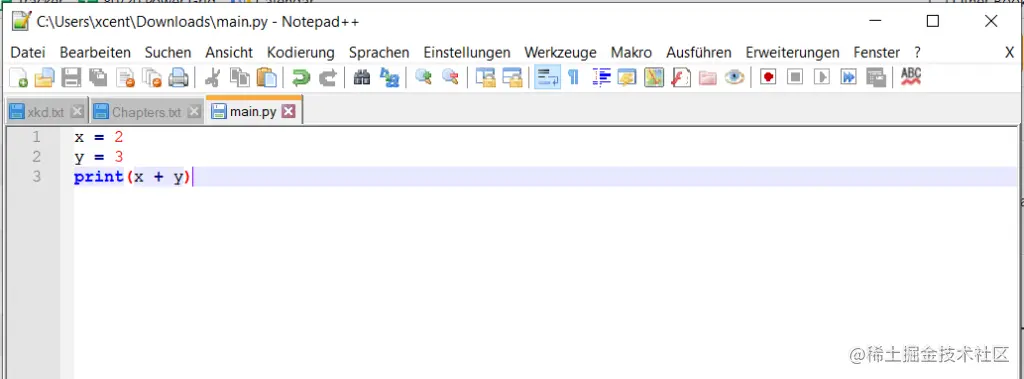Close the xkd.txt tab
Screen dimensions: 1024x379
point(77,112)
